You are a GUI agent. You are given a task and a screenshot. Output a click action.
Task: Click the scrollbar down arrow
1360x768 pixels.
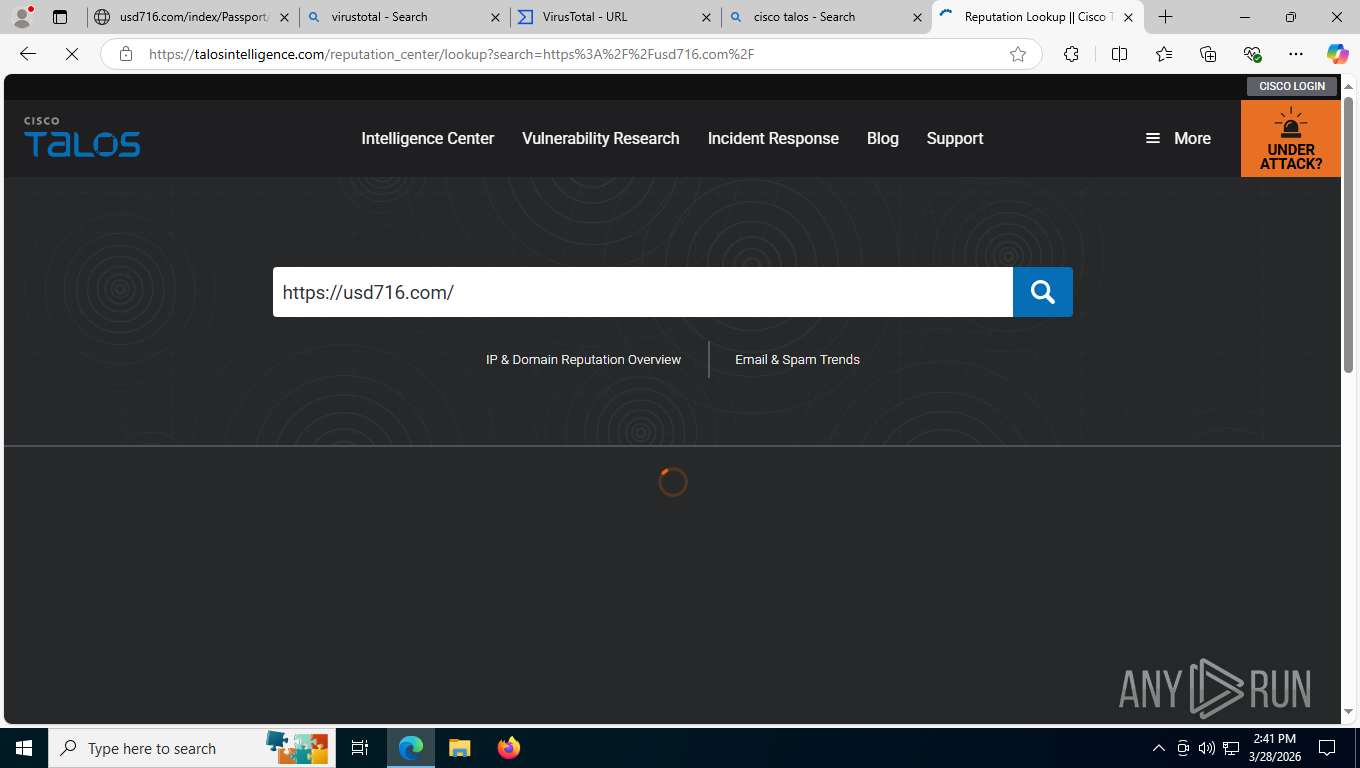click(x=1348, y=712)
